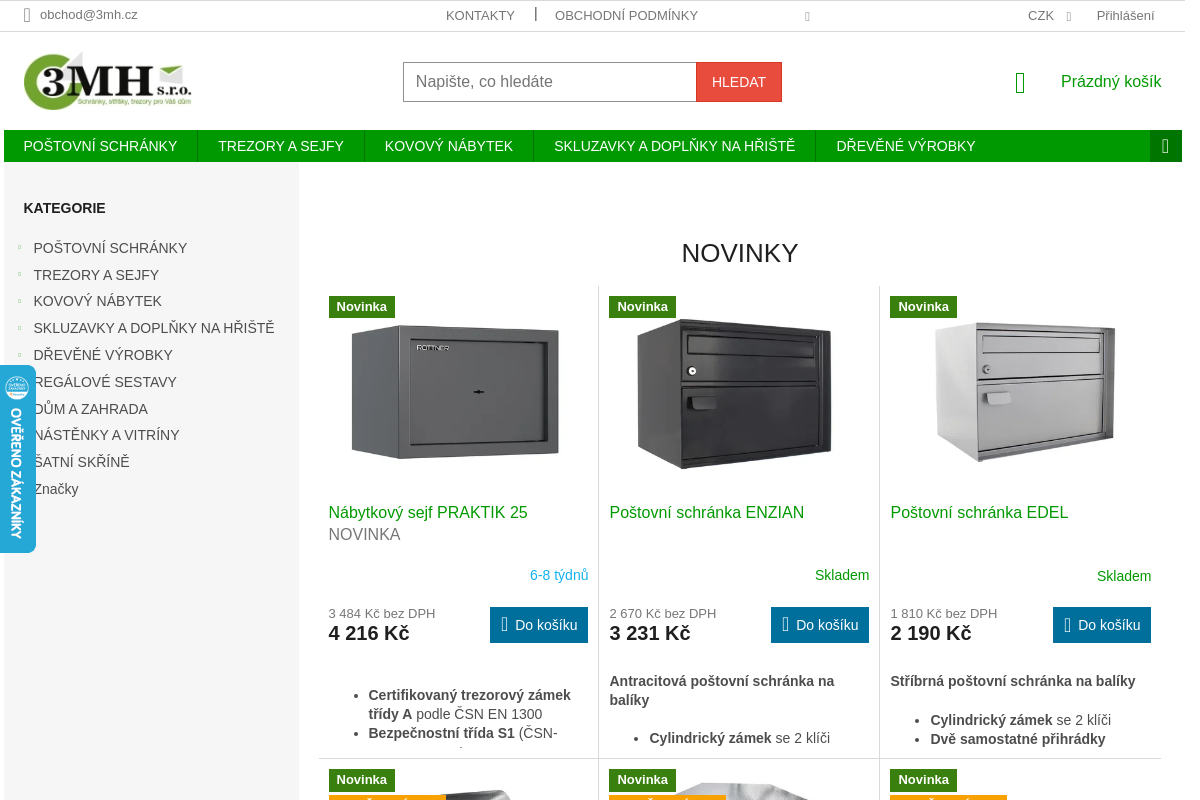The height and width of the screenshot is (800, 1200).
Task: Open the shopping cart icon
Action: [x=1020, y=83]
